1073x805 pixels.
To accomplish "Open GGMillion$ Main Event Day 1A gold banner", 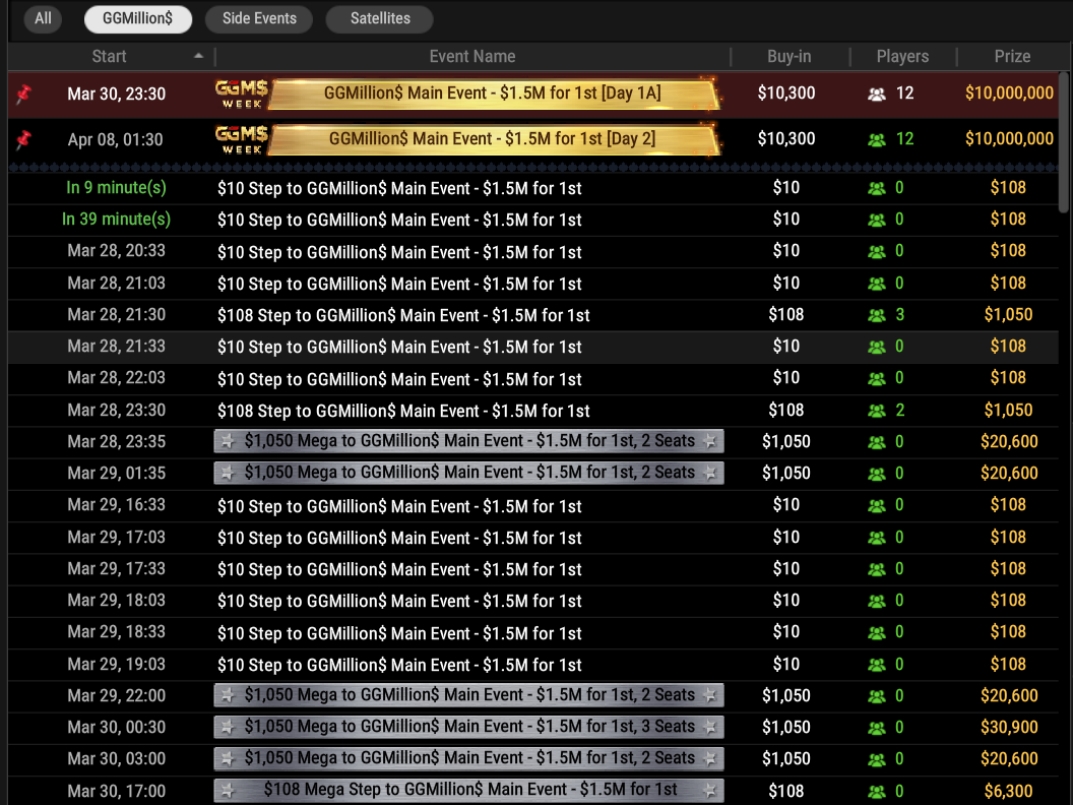I will (493, 93).
